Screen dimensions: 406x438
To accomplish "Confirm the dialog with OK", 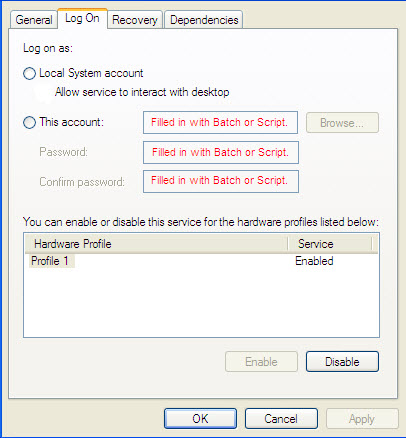I will (x=200, y=419).
